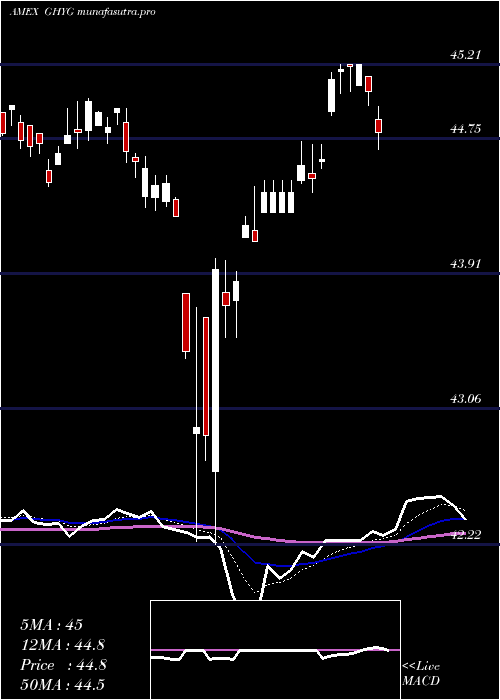Click the 45.21 price level label
500x700 pixels.
[x=465, y=55]
